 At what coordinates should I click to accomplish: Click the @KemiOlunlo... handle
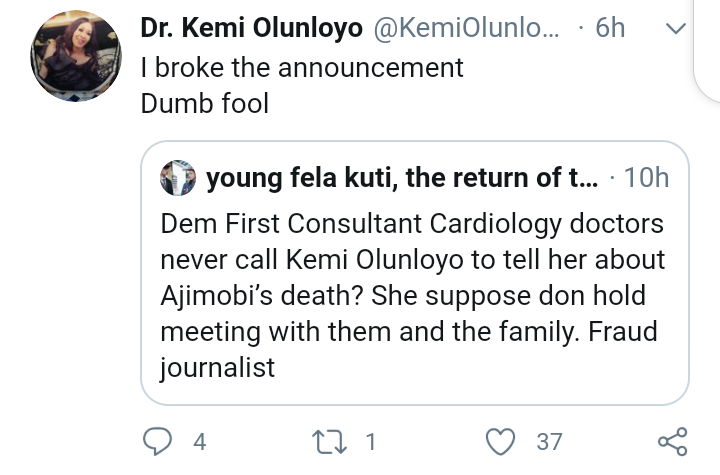point(468,29)
